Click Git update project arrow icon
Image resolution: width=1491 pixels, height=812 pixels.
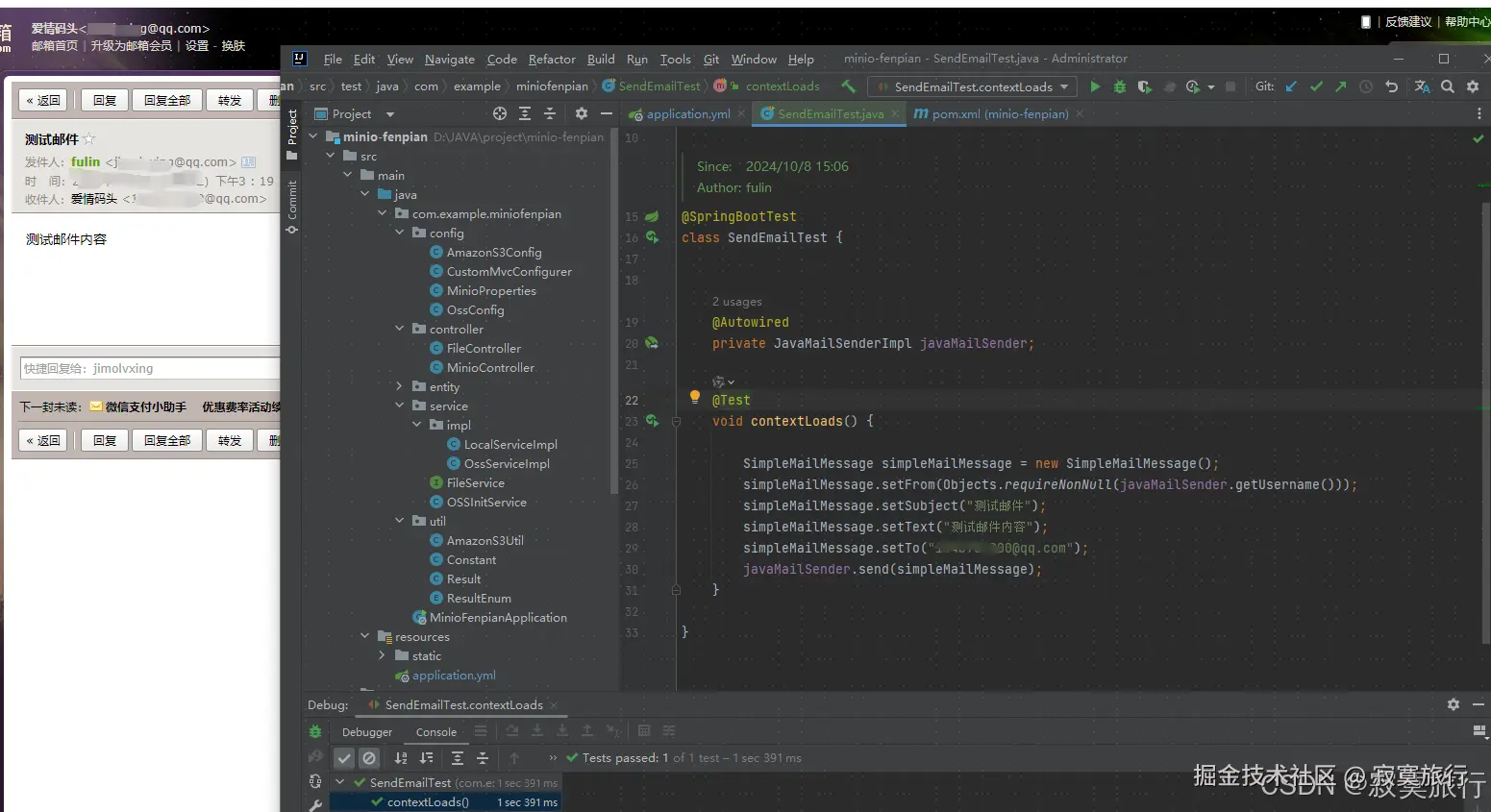(1291, 86)
